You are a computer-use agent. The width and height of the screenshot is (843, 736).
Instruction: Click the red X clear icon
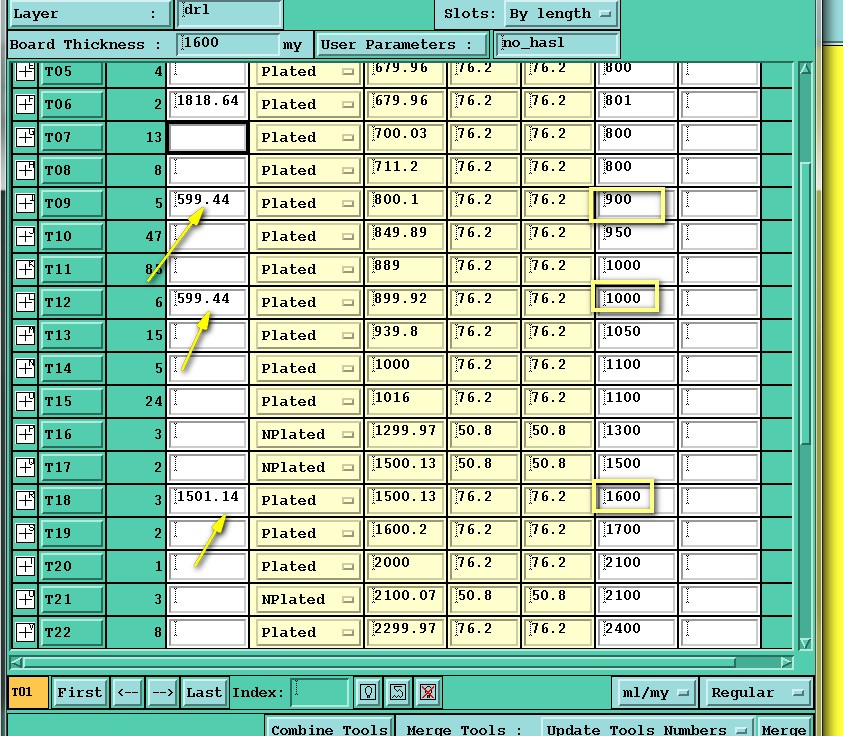click(x=428, y=692)
